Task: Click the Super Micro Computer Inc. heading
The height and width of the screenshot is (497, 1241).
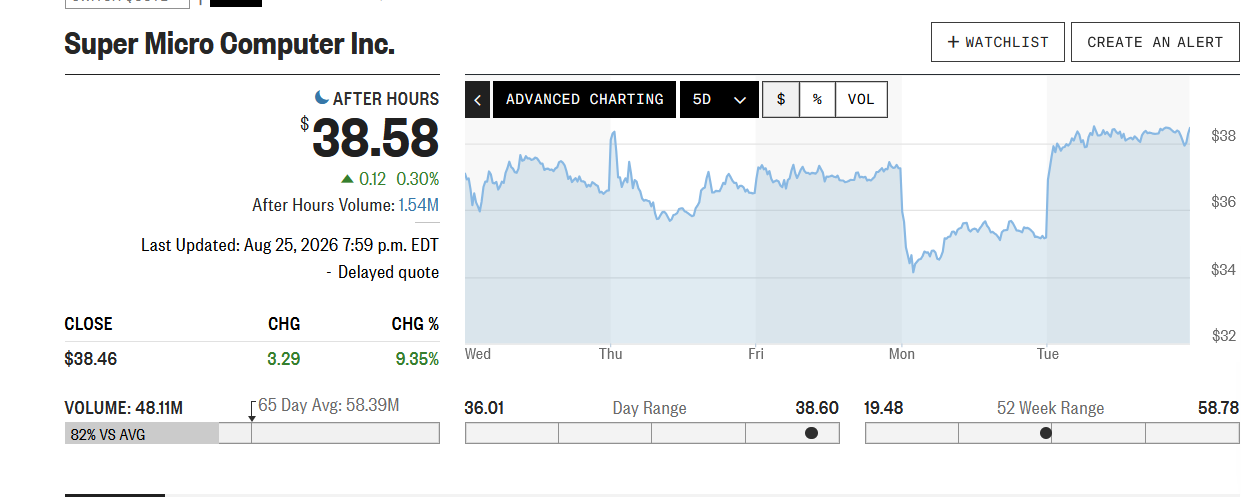Action: tap(229, 44)
